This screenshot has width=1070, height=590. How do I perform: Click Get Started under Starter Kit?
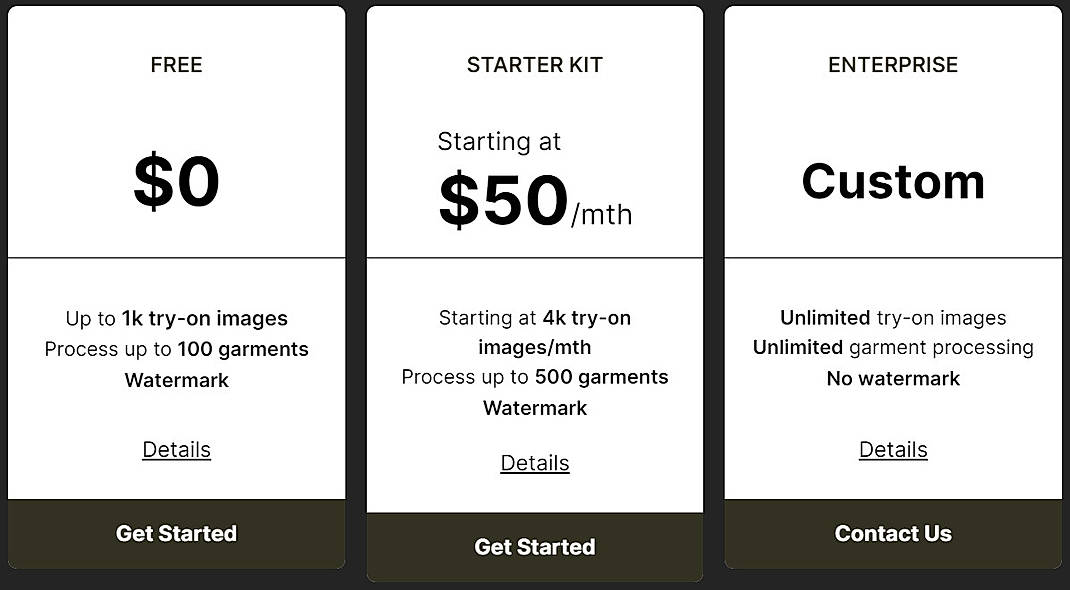534,547
